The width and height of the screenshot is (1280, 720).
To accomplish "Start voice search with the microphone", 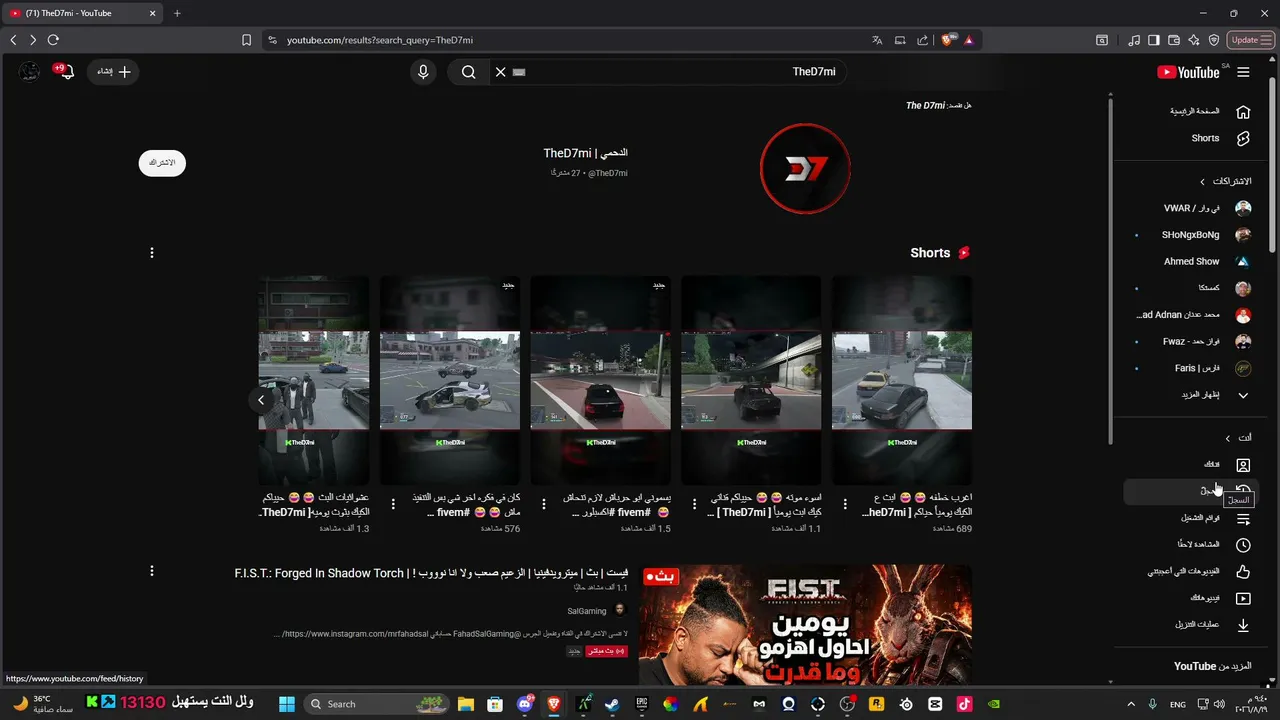I will [x=423, y=72].
